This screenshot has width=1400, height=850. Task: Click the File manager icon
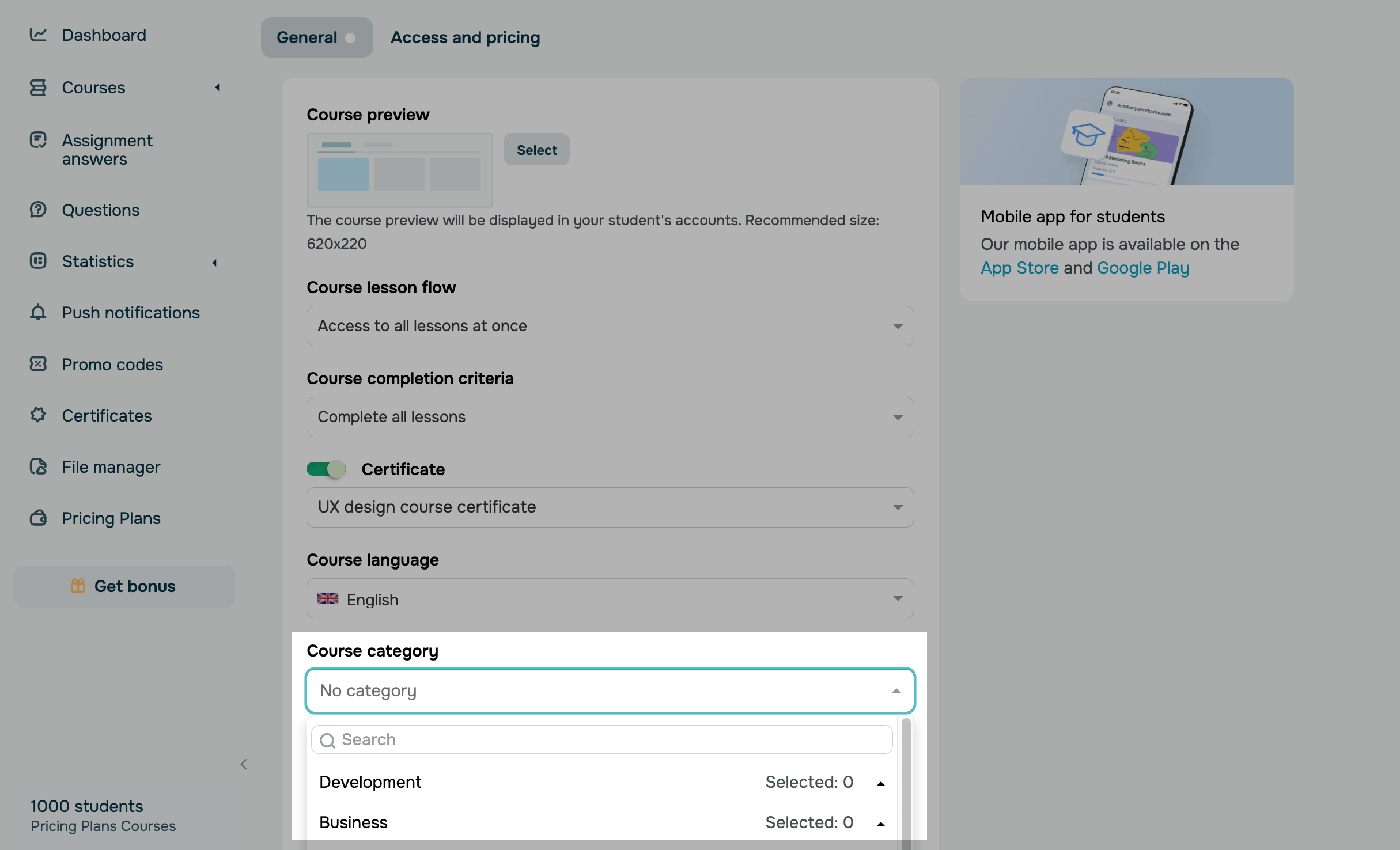click(x=38, y=466)
